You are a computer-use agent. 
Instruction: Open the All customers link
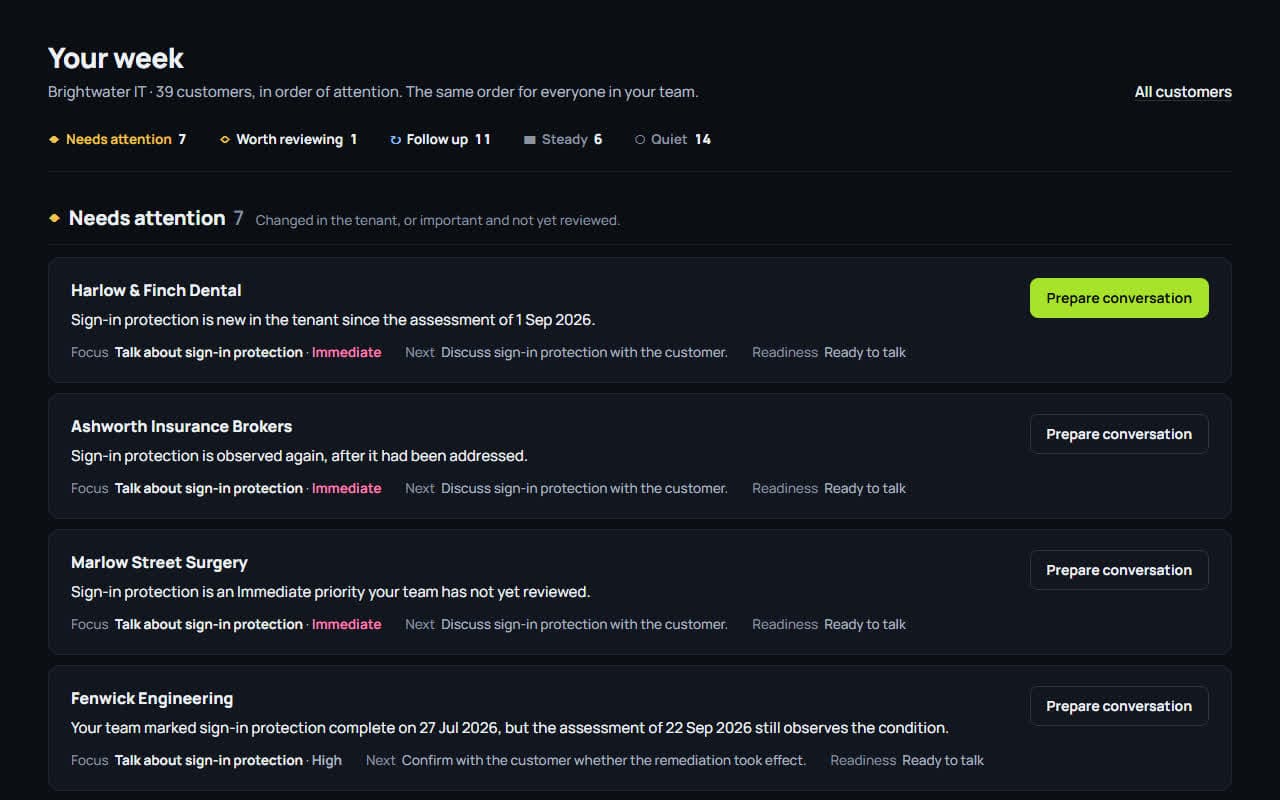pyautogui.click(x=1183, y=92)
